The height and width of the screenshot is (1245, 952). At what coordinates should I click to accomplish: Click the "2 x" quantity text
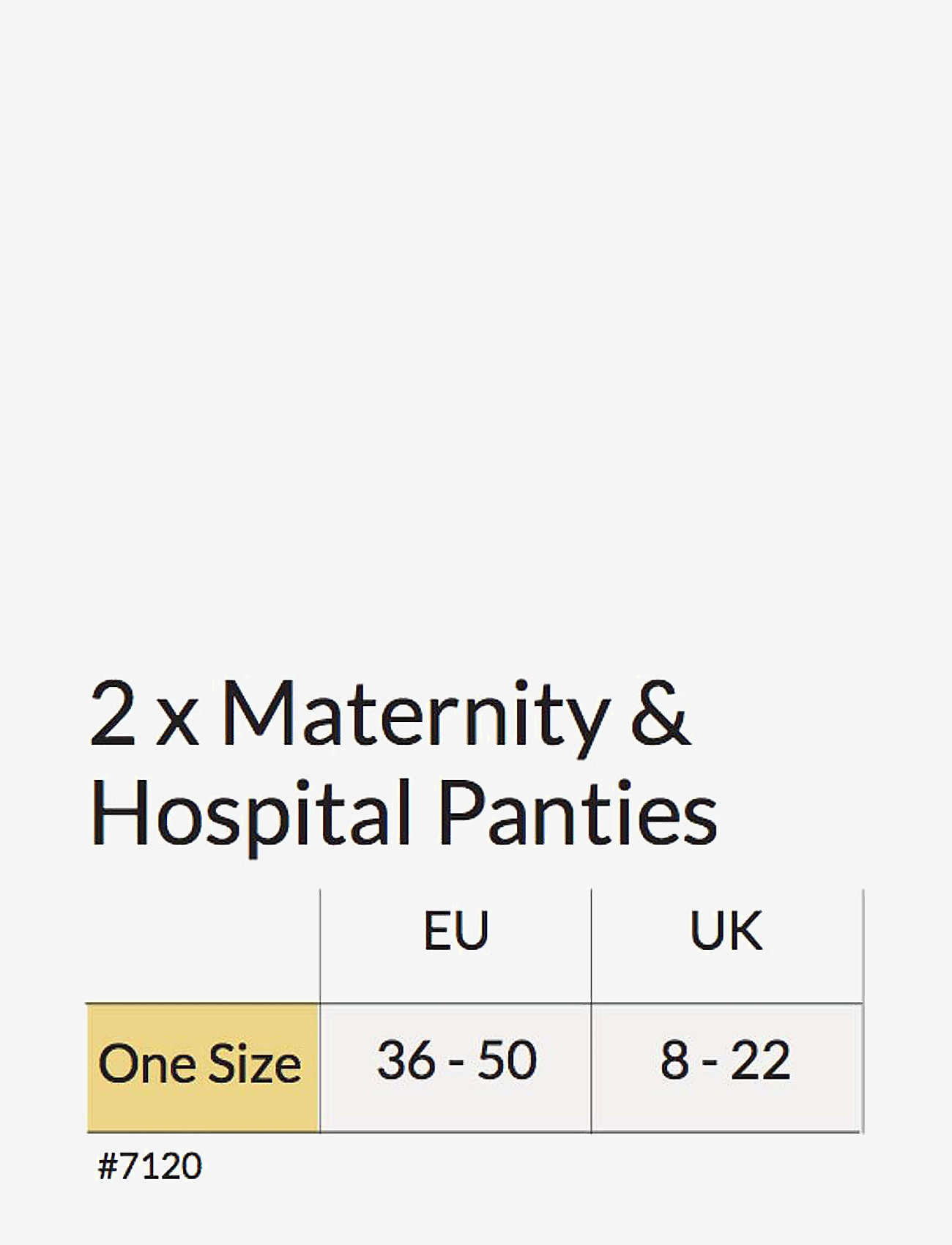click(x=144, y=714)
